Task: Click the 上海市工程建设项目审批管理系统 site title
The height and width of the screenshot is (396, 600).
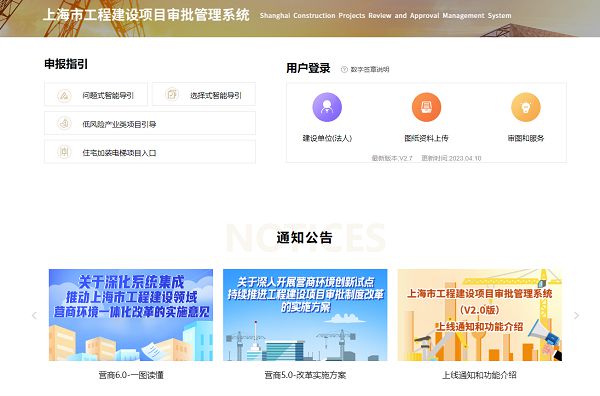Action: (x=146, y=15)
